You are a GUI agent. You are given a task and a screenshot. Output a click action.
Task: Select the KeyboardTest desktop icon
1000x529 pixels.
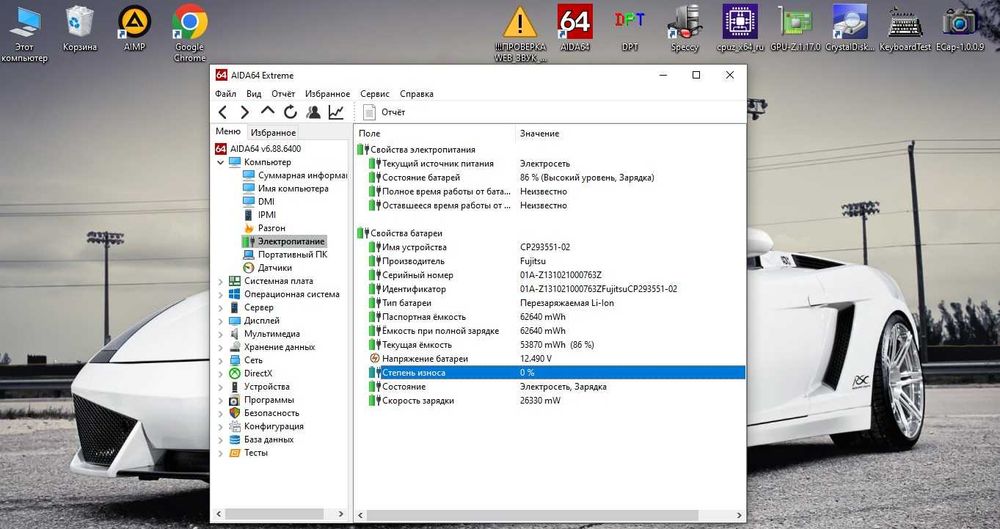pos(905,29)
